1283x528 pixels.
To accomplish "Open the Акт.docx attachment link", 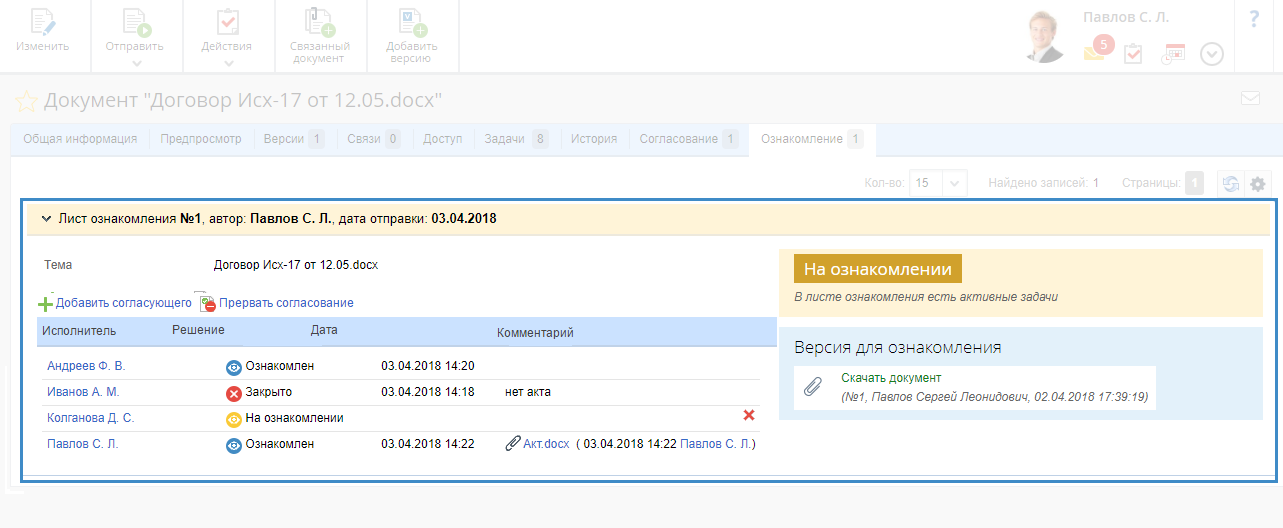I will [546, 444].
